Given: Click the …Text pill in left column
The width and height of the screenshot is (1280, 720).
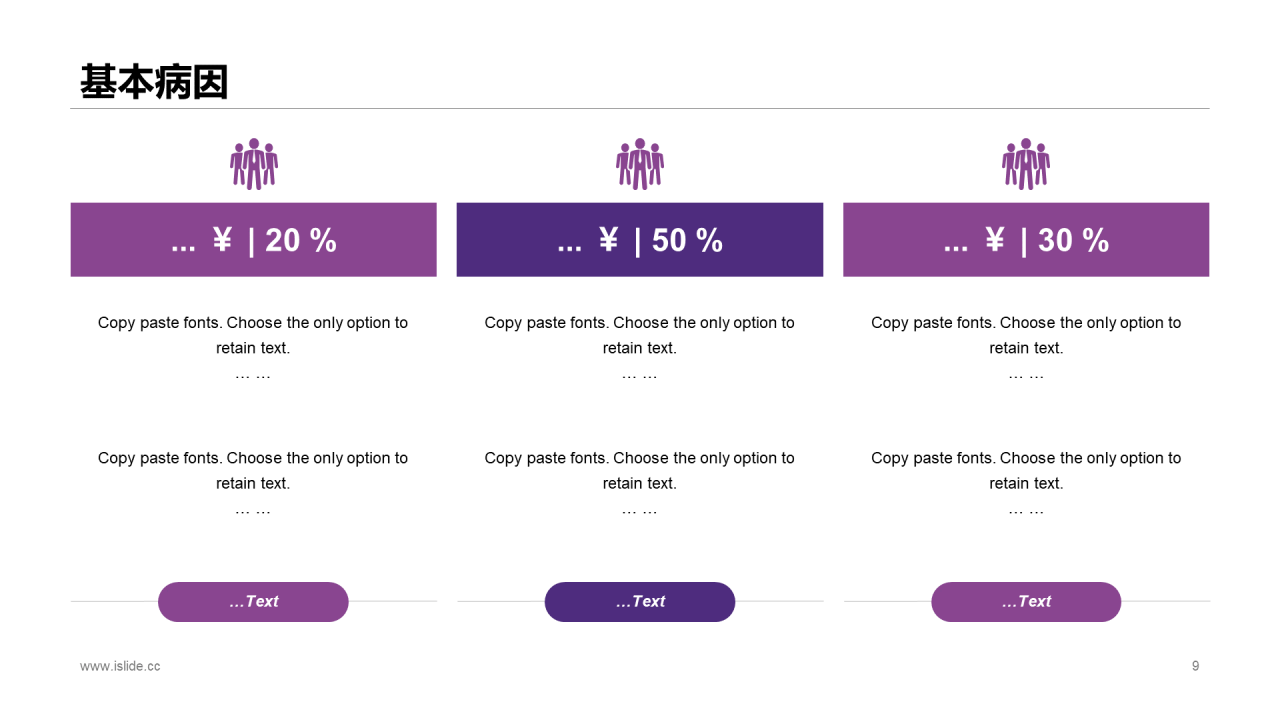Looking at the screenshot, I should [253, 602].
